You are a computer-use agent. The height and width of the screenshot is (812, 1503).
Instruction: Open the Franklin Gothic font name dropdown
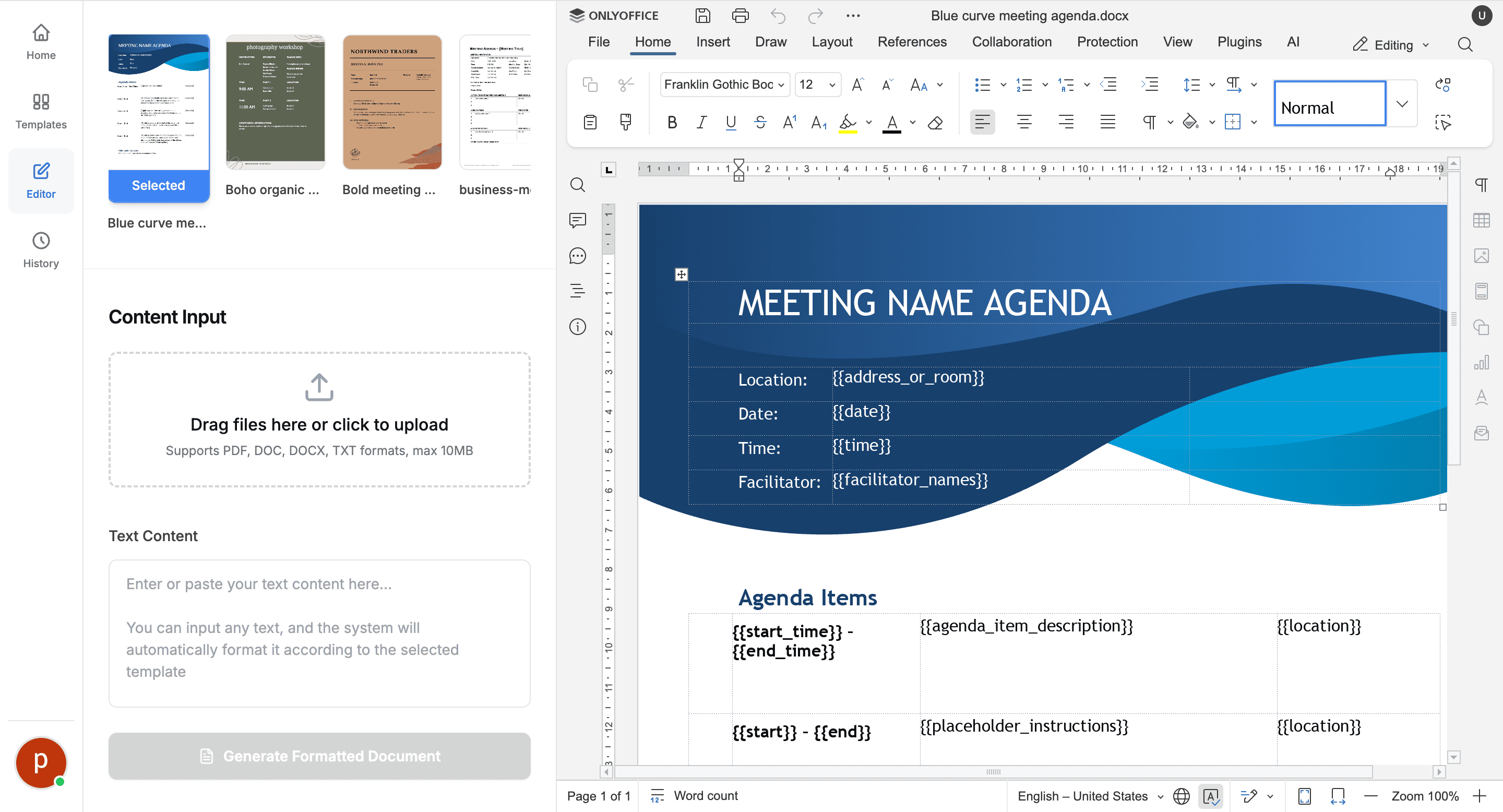coord(781,85)
